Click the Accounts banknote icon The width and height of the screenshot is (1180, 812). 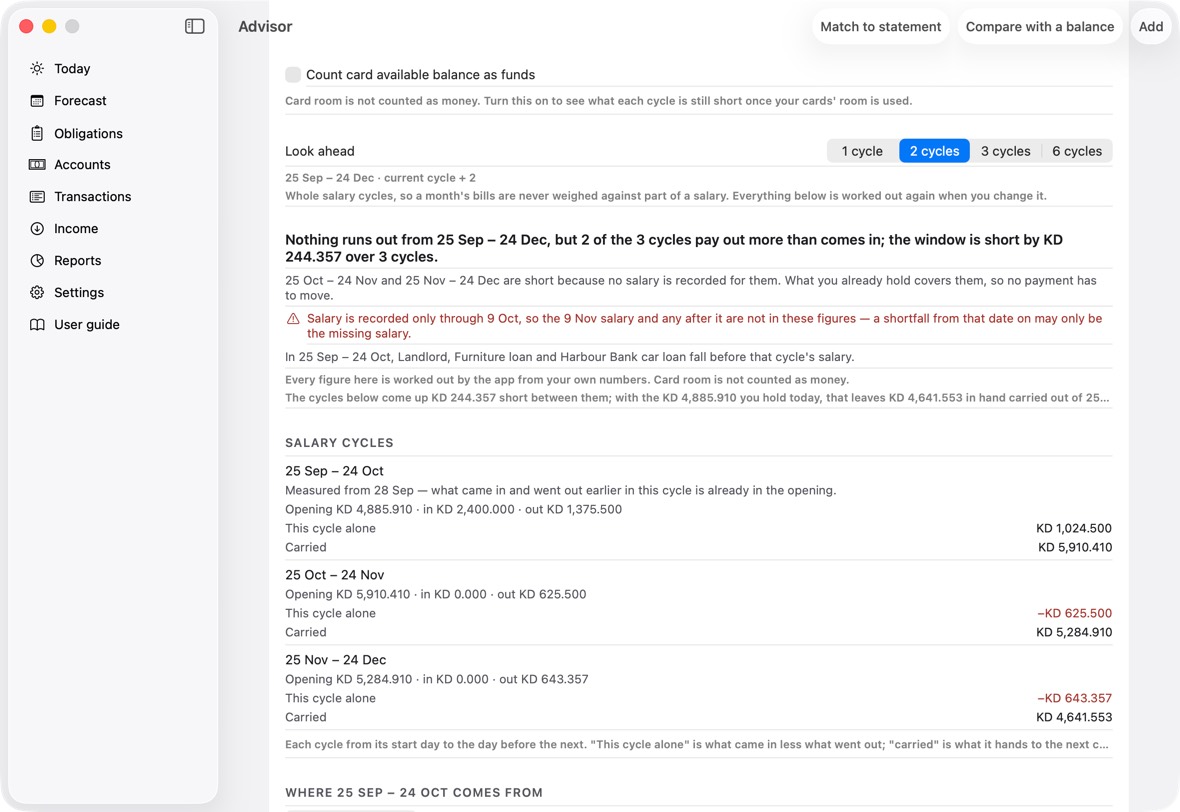(37, 165)
